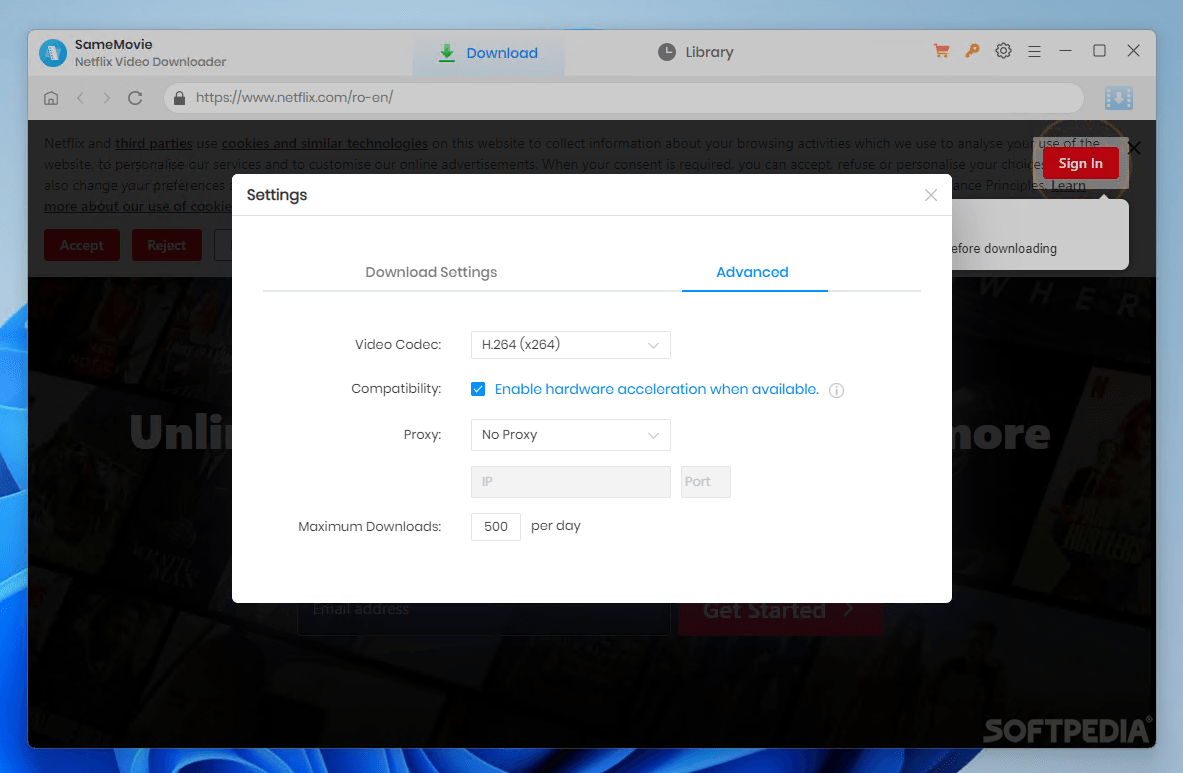
Task: Click the proxy Port input field
Action: 705,482
